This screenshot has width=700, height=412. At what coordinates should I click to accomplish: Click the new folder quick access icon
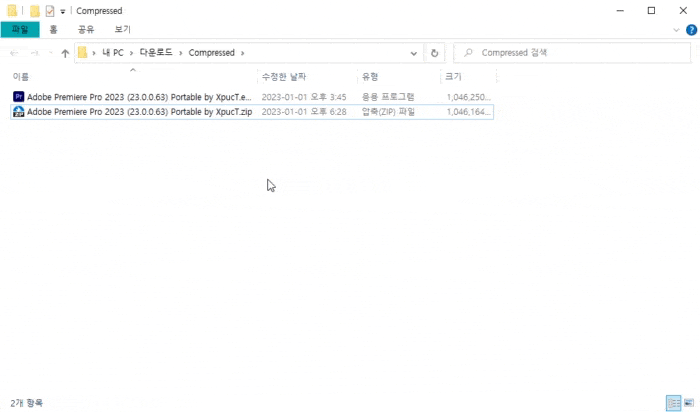pos(34,11)
